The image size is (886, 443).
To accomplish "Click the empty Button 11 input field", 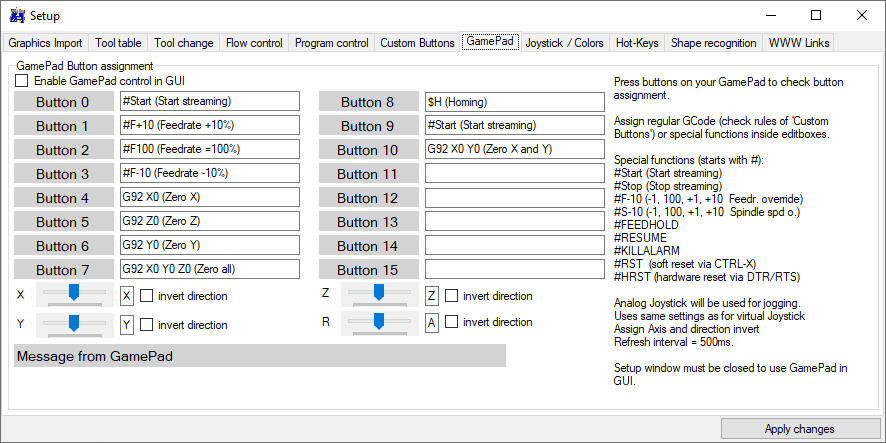I will pyautogui.click(x=514, y=174).
